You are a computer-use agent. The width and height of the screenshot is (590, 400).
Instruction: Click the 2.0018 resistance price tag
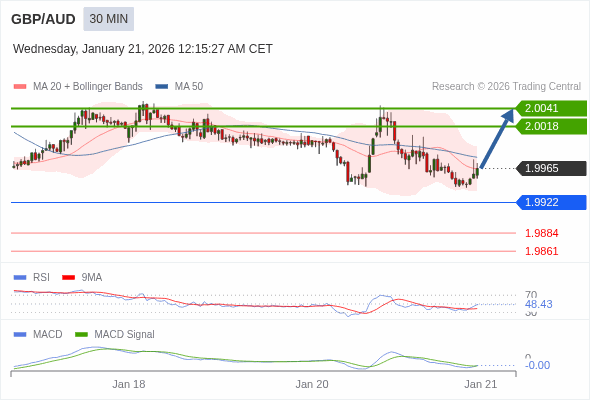551,126
